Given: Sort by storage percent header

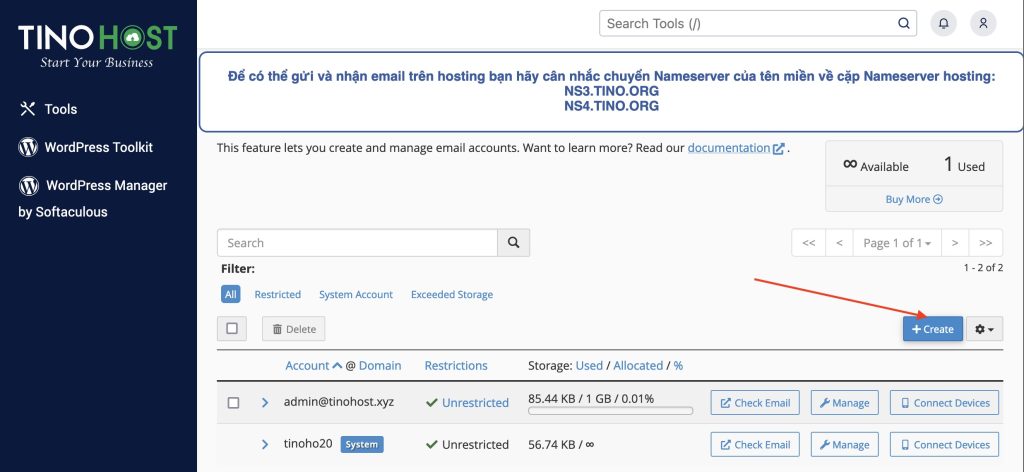Looking at the screenshot, I should 679,366.
